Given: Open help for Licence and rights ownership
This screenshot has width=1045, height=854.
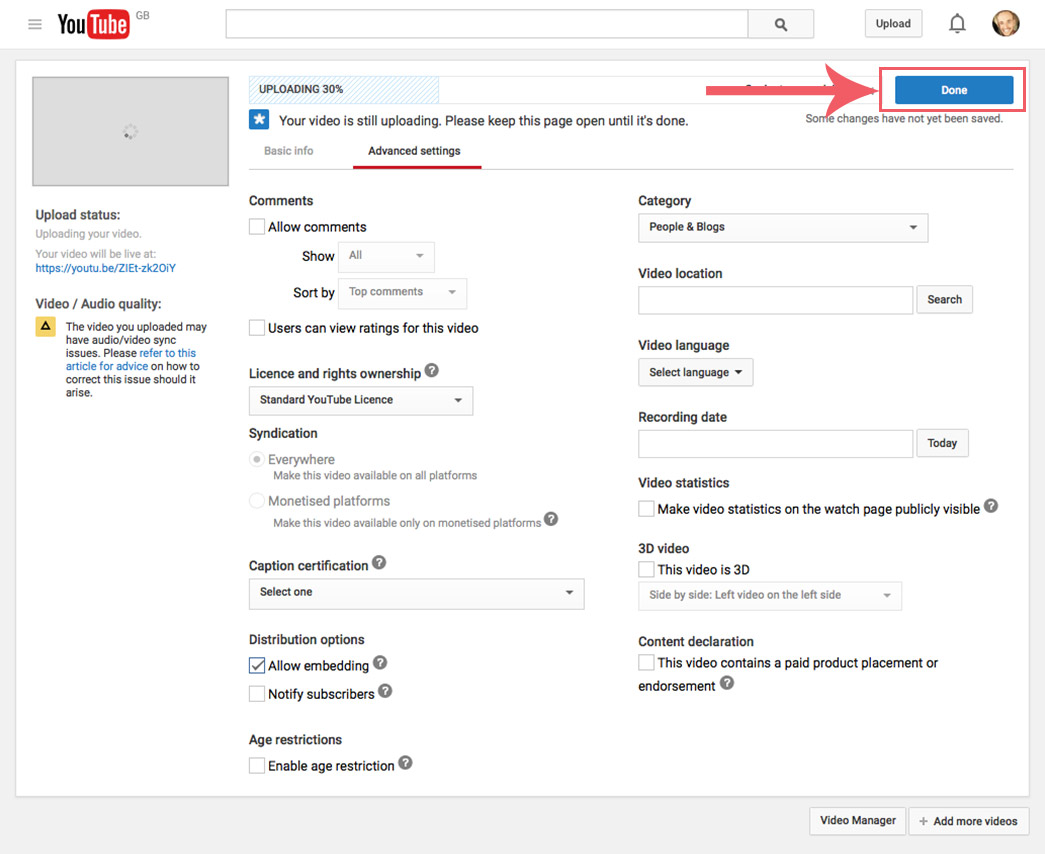Looking at the screenshot, I should click(x=432, y=370).
